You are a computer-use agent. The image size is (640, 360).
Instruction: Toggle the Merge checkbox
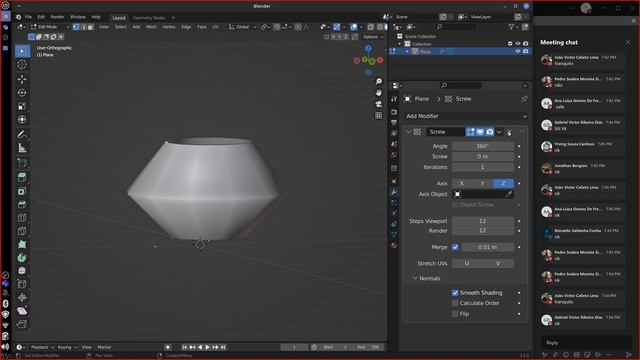(x=455, y=247)
